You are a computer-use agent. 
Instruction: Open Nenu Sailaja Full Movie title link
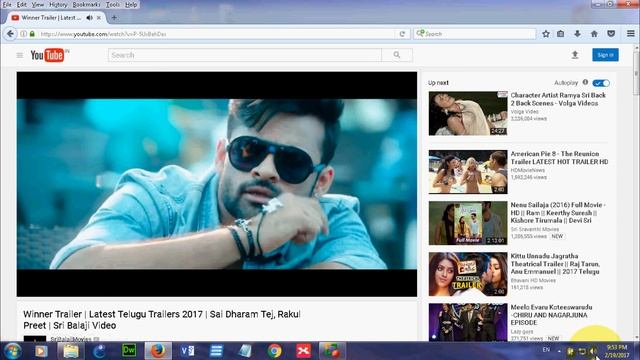point(558,213)
